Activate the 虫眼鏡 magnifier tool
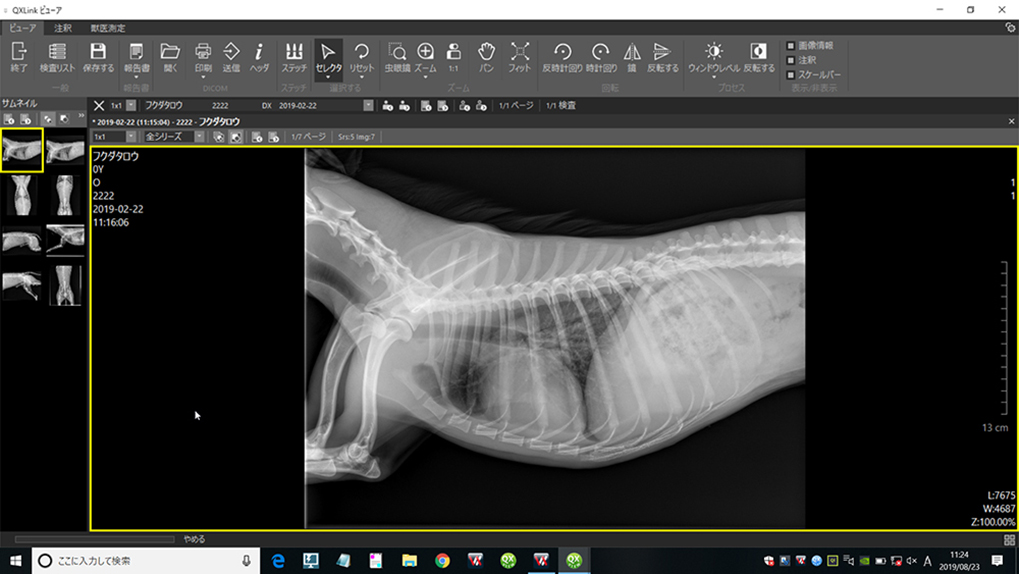The height and width of the screenshot is (574, 1019). 396,56
